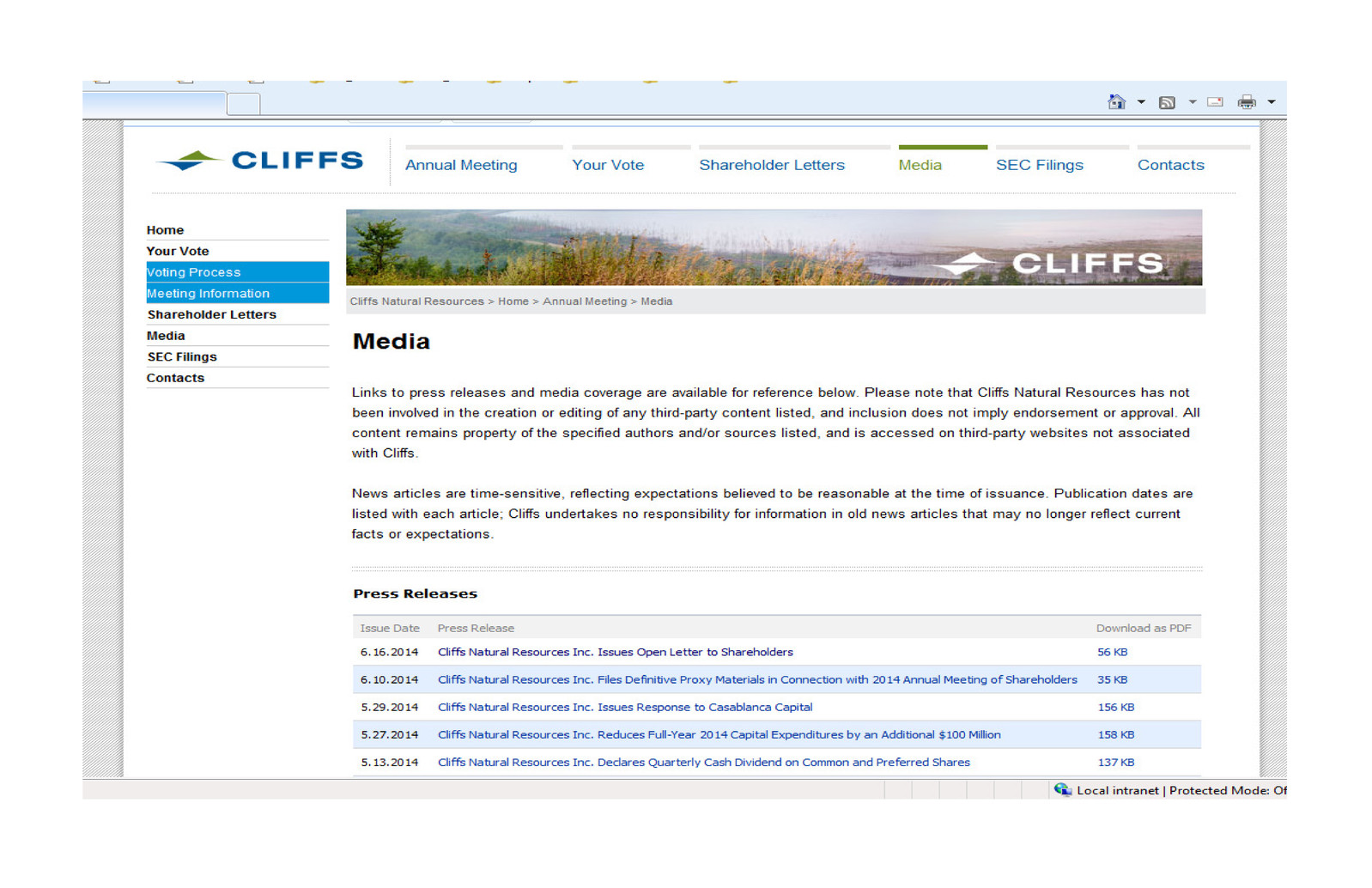Image resolution: width=1372 pixels, height=888 pixels.
Task: Click the Annual Meeting breadcrumb link
Action: pyautogui.click(x=585, y=301)
